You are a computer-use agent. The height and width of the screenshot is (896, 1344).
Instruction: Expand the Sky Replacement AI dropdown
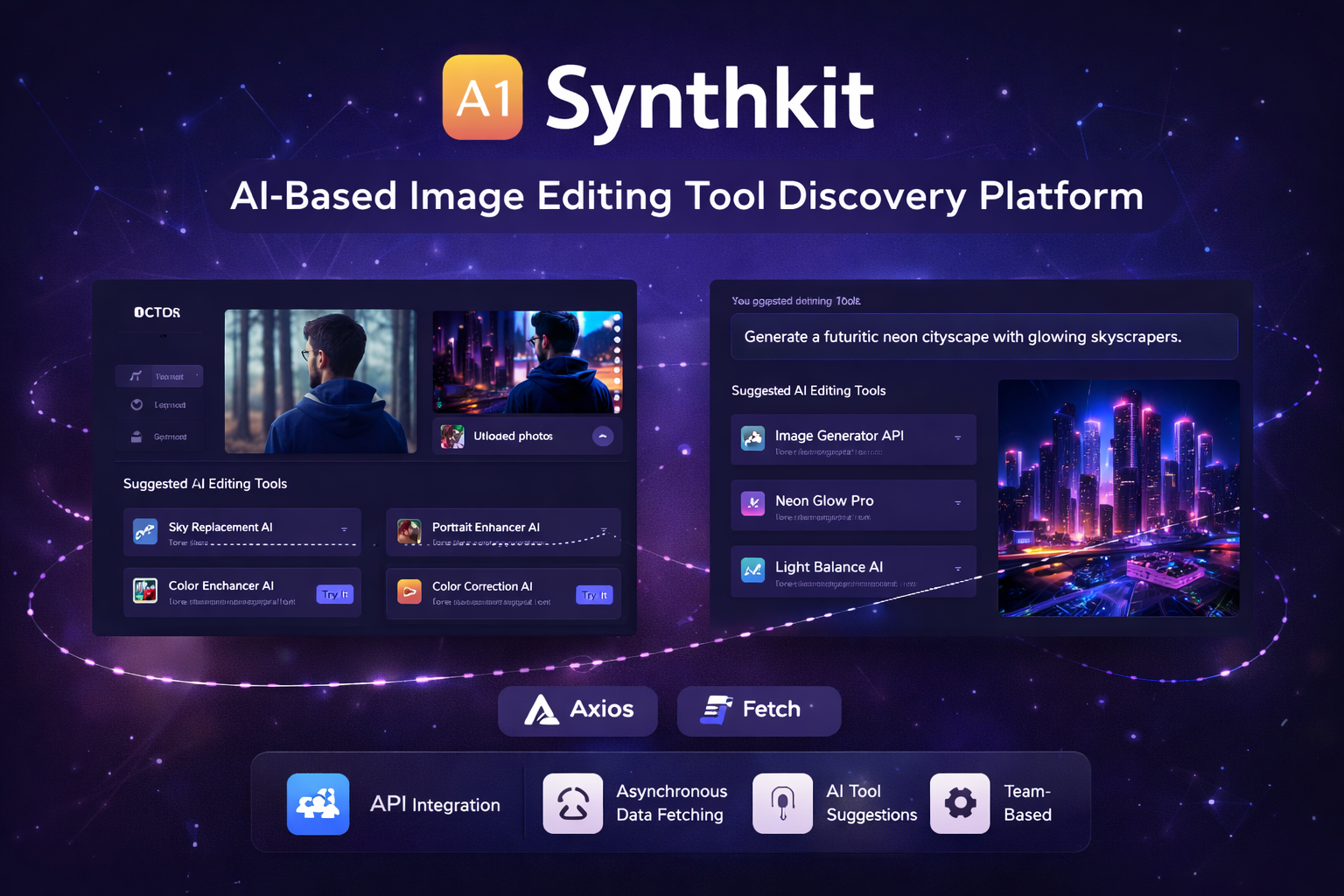(344, 529)
